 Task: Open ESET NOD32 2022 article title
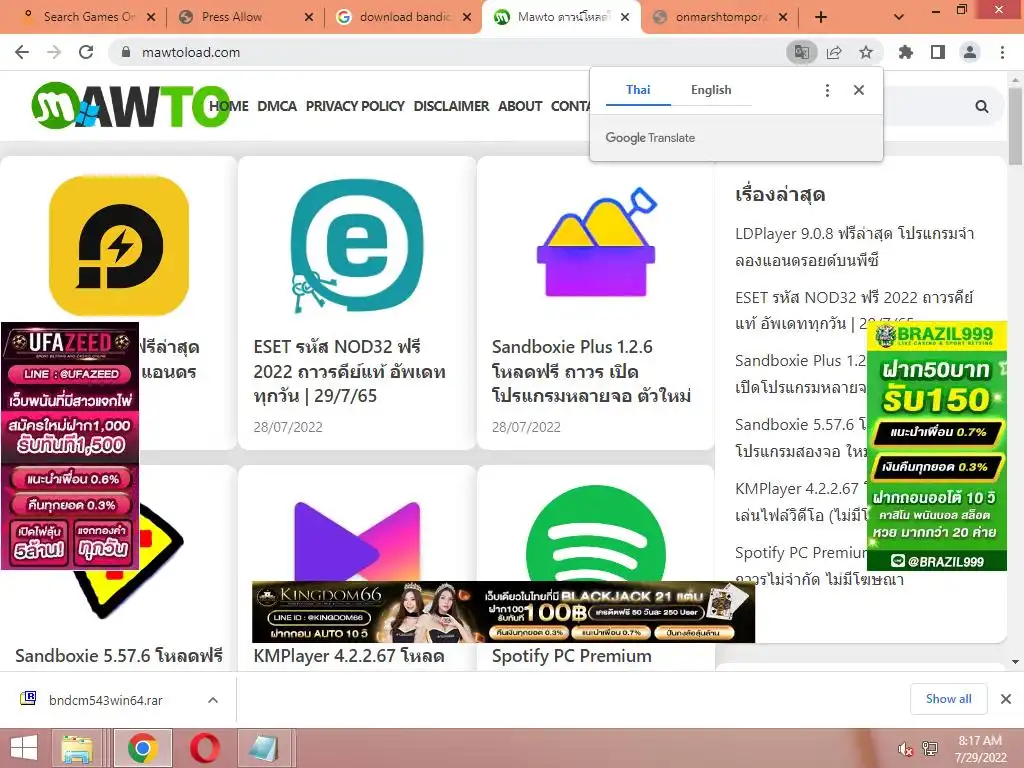click(349, 371)
